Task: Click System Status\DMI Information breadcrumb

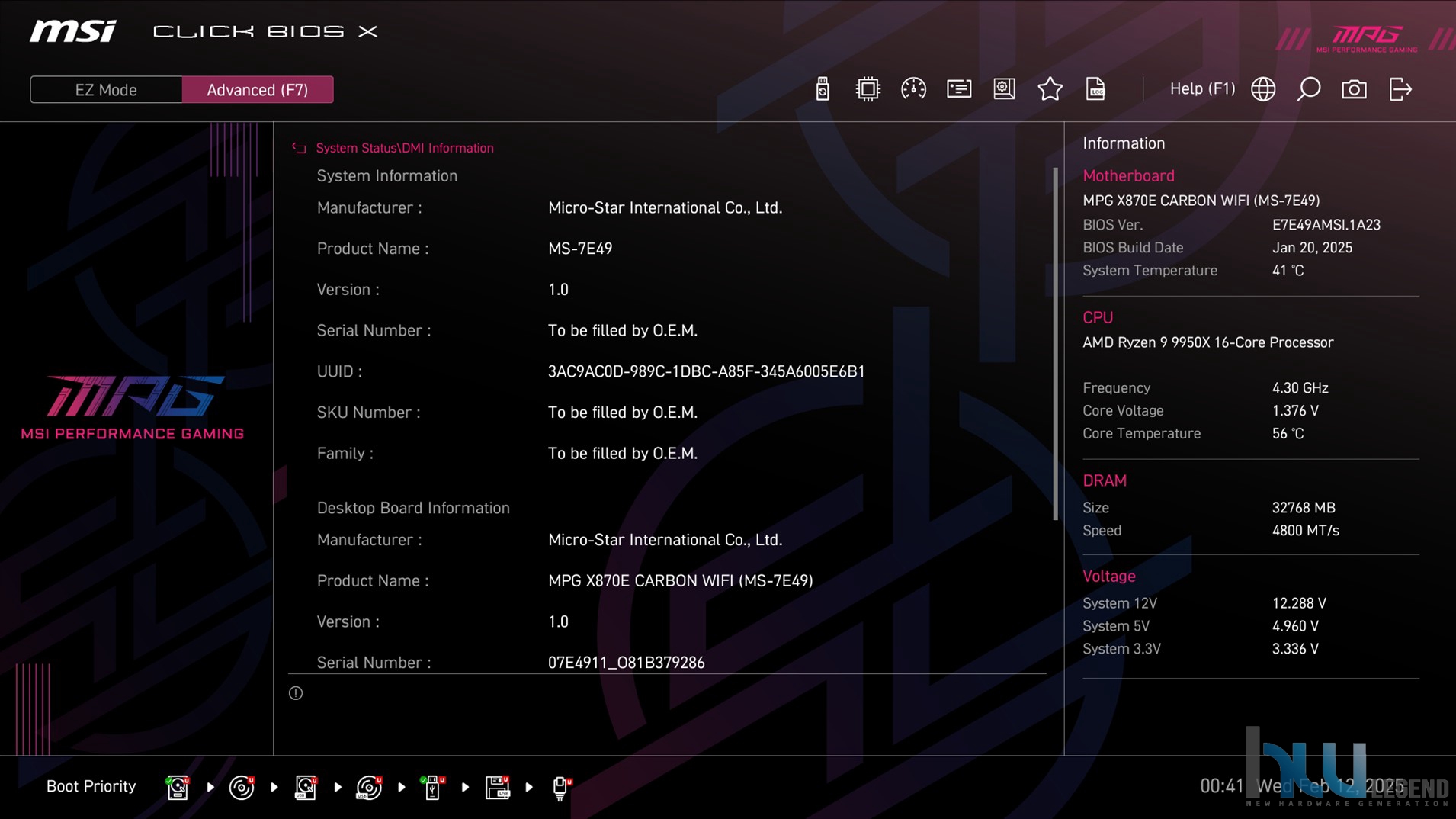Action: [x=405, y=148]
